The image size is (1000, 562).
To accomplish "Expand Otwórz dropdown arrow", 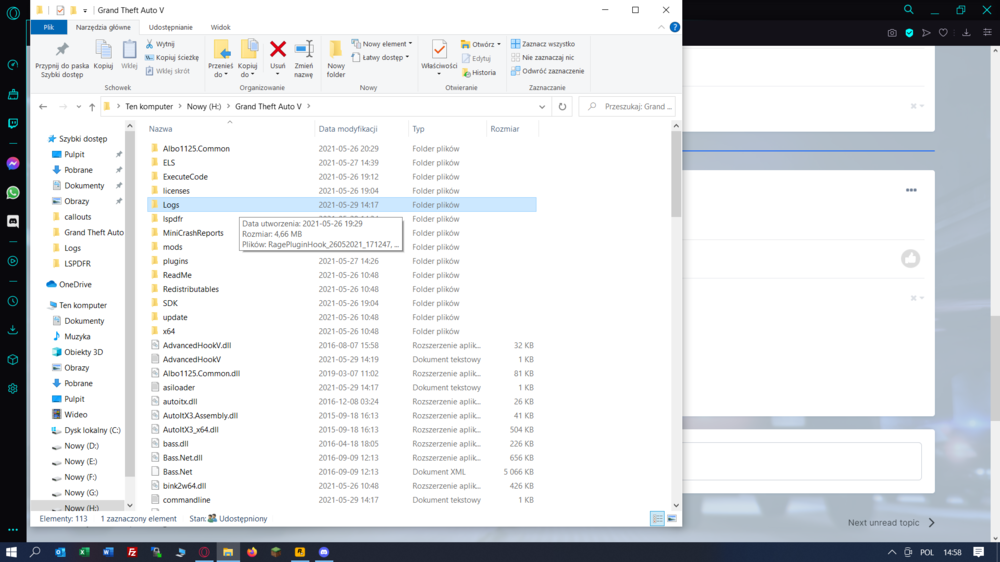I will coord(499,44).
